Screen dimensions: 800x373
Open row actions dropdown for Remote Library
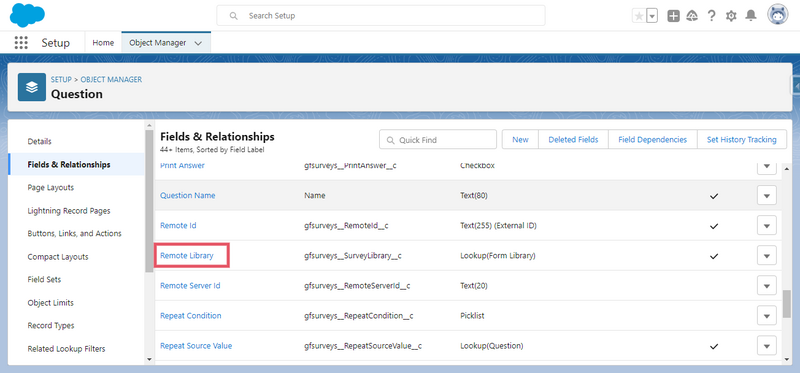point(766,256)
